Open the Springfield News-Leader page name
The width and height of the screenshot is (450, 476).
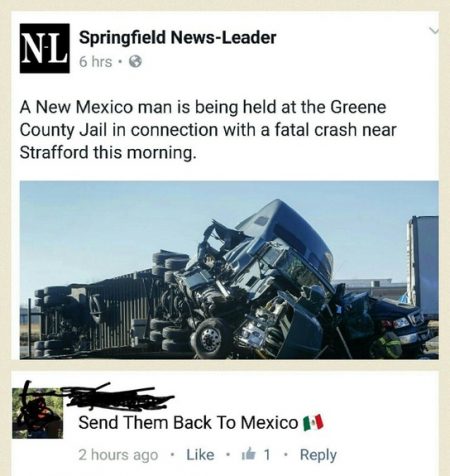point(177,38)
